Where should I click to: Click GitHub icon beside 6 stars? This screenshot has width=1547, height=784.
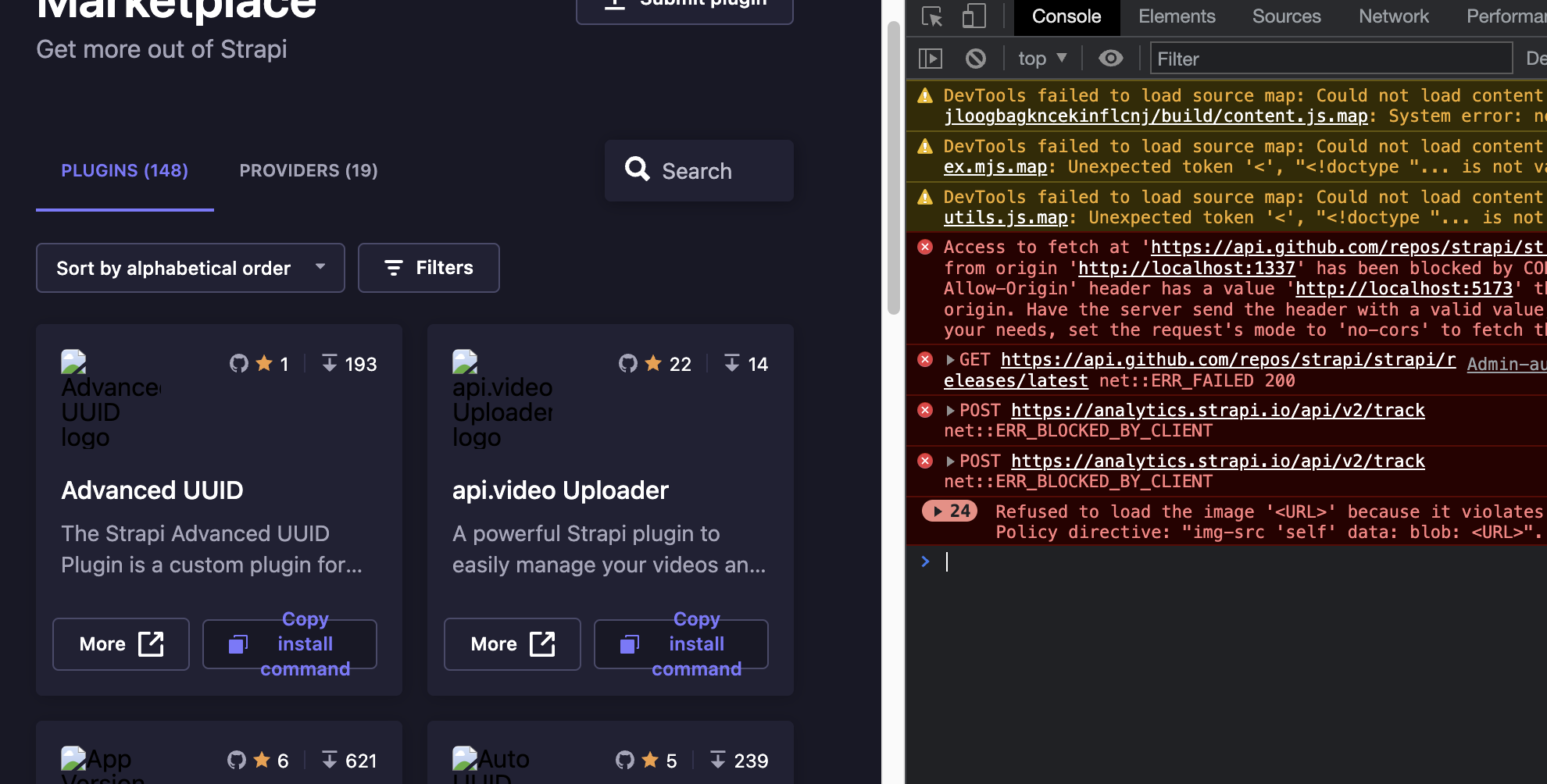237,760
